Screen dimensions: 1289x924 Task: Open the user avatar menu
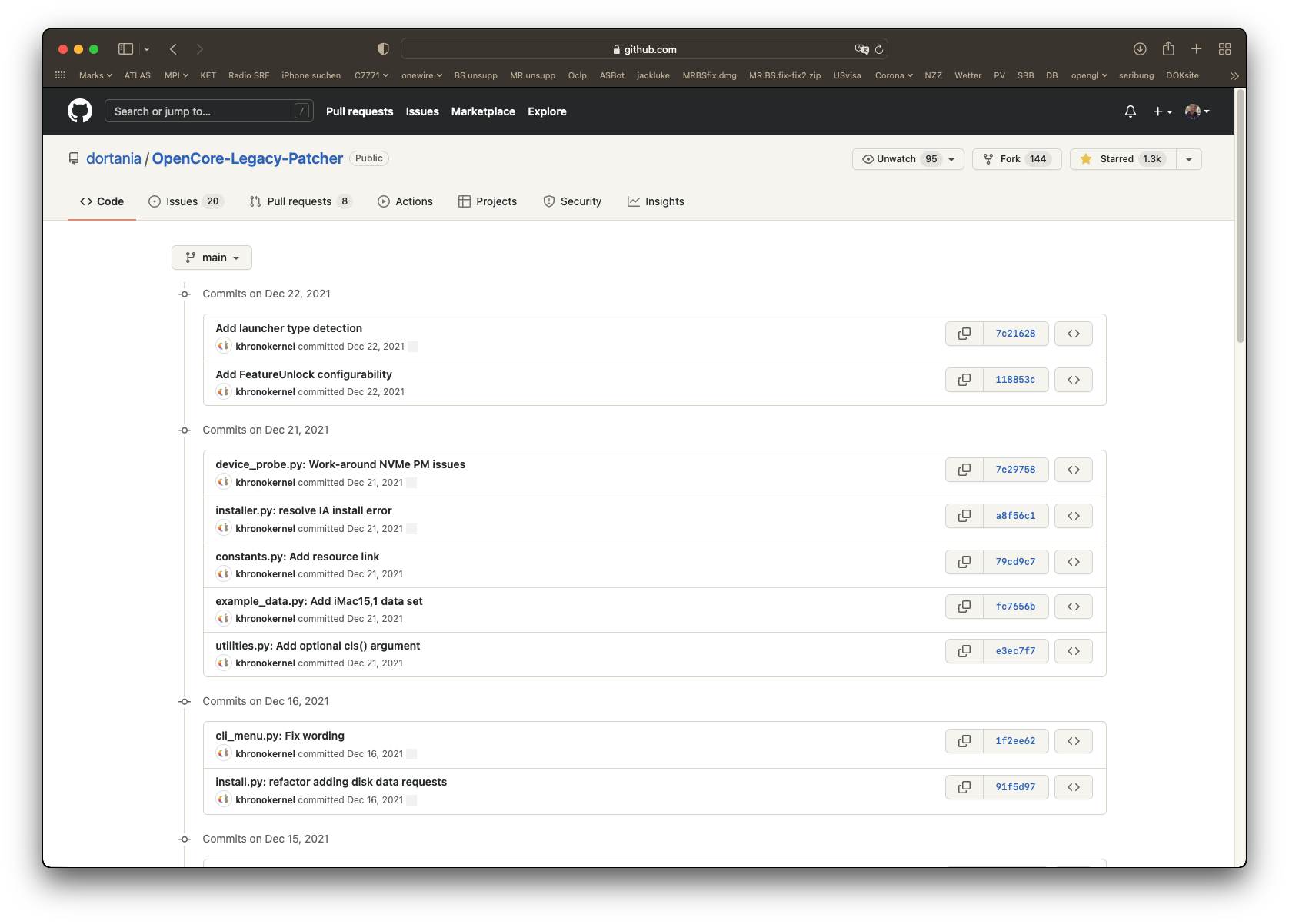pyautogui.click(x=1197, y=111)
